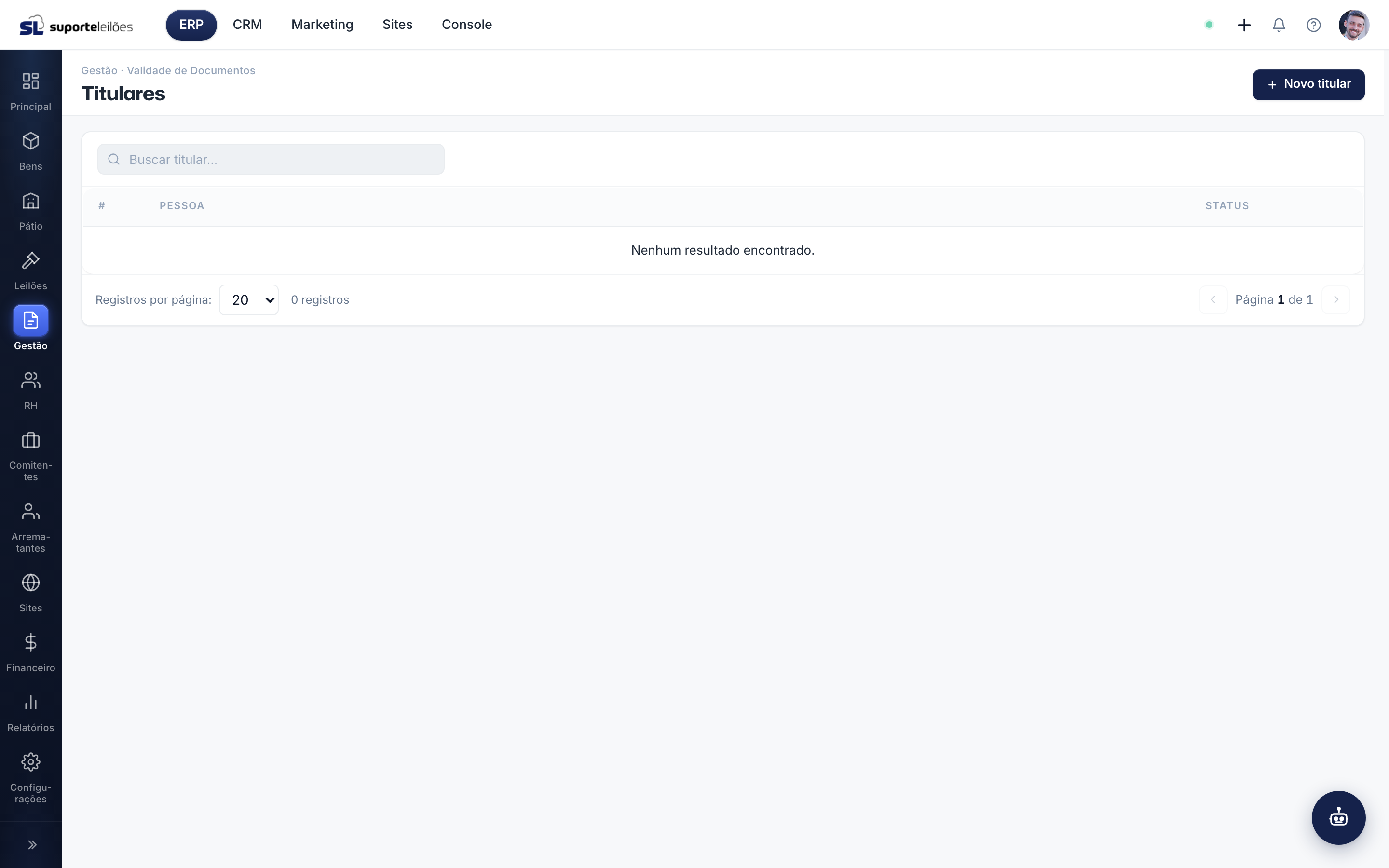Open Relatórios chart icon

tap(30, 702)
